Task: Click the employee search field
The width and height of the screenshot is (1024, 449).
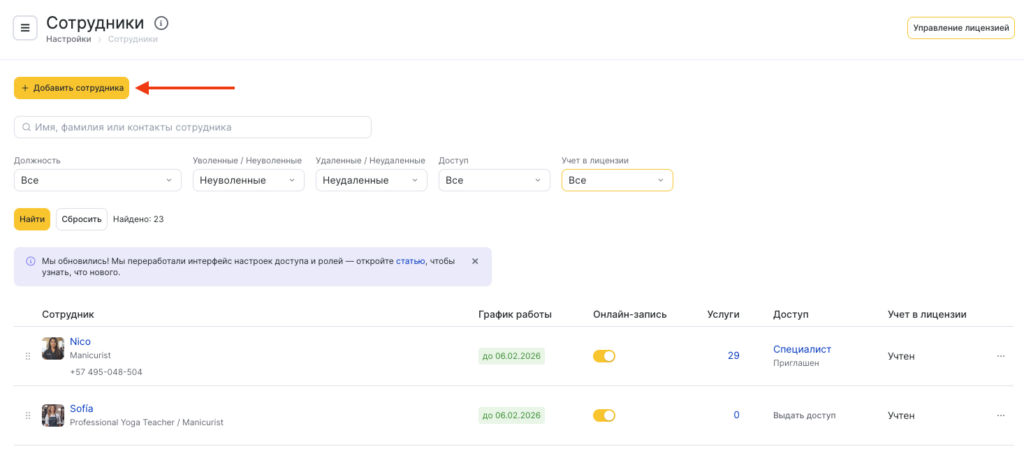Action: (193, 127)
